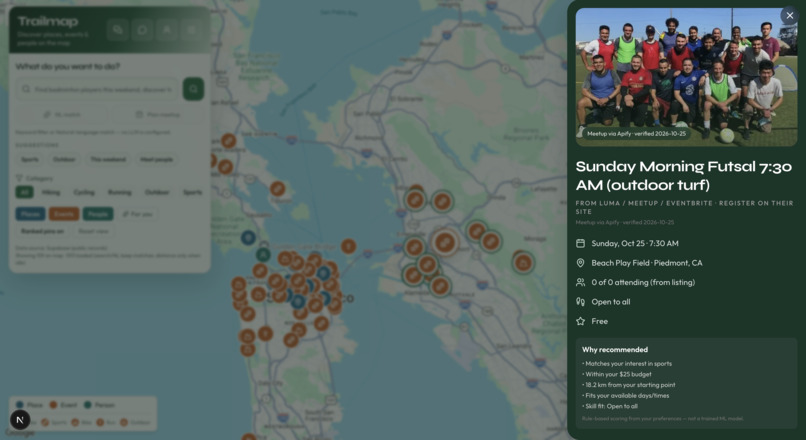Click the Next.js dev tools N button

(20, 420)
